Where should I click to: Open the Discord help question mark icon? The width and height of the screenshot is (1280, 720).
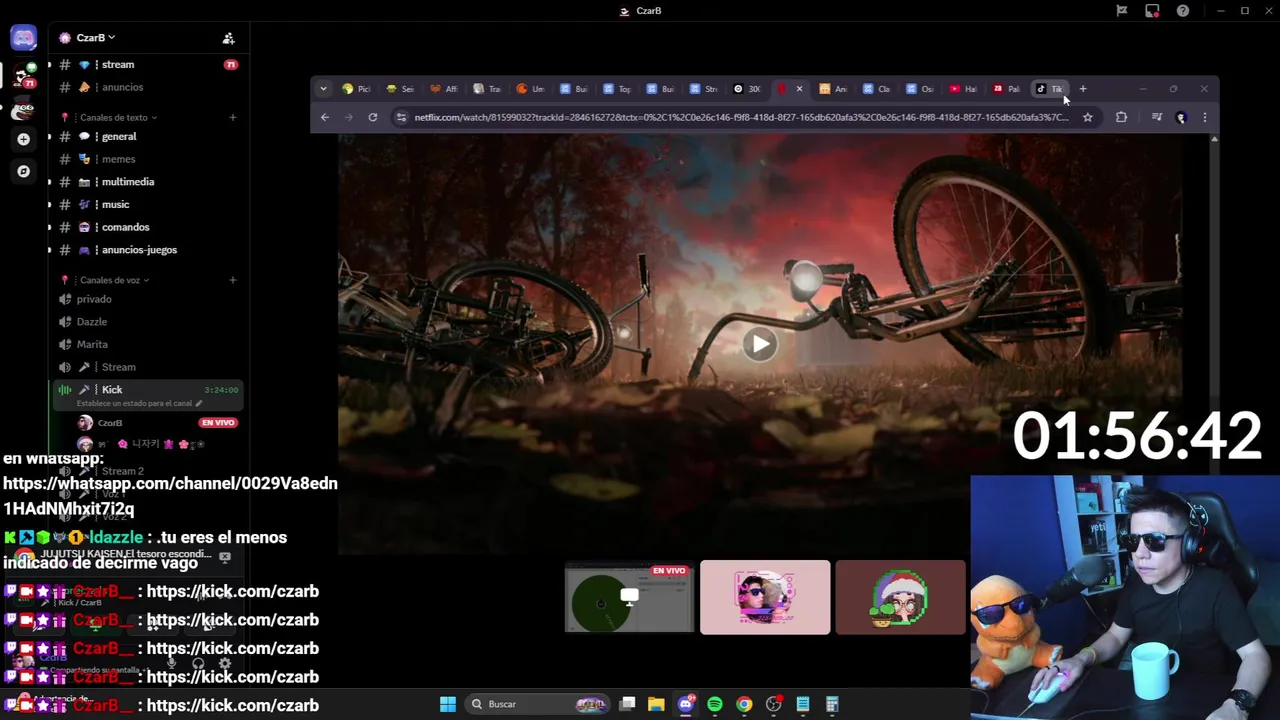[x=1183, y=11]
